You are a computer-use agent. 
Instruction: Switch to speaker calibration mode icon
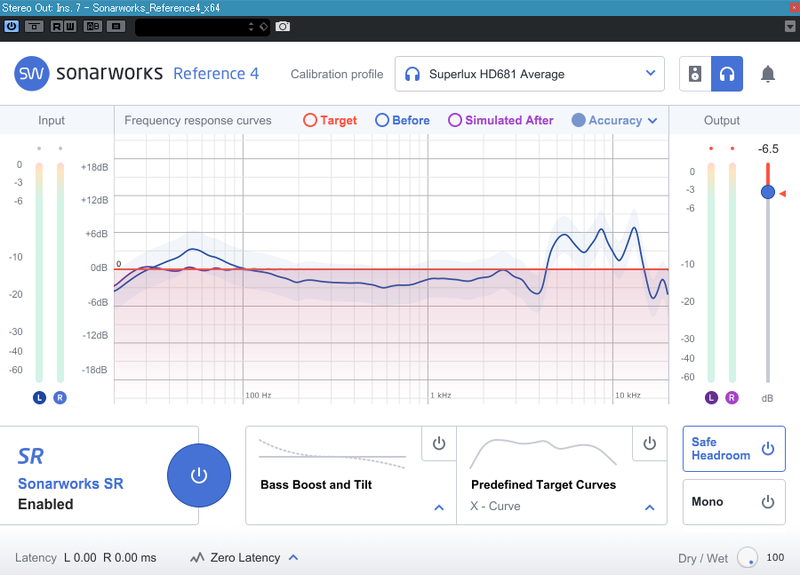pos(695,74)
